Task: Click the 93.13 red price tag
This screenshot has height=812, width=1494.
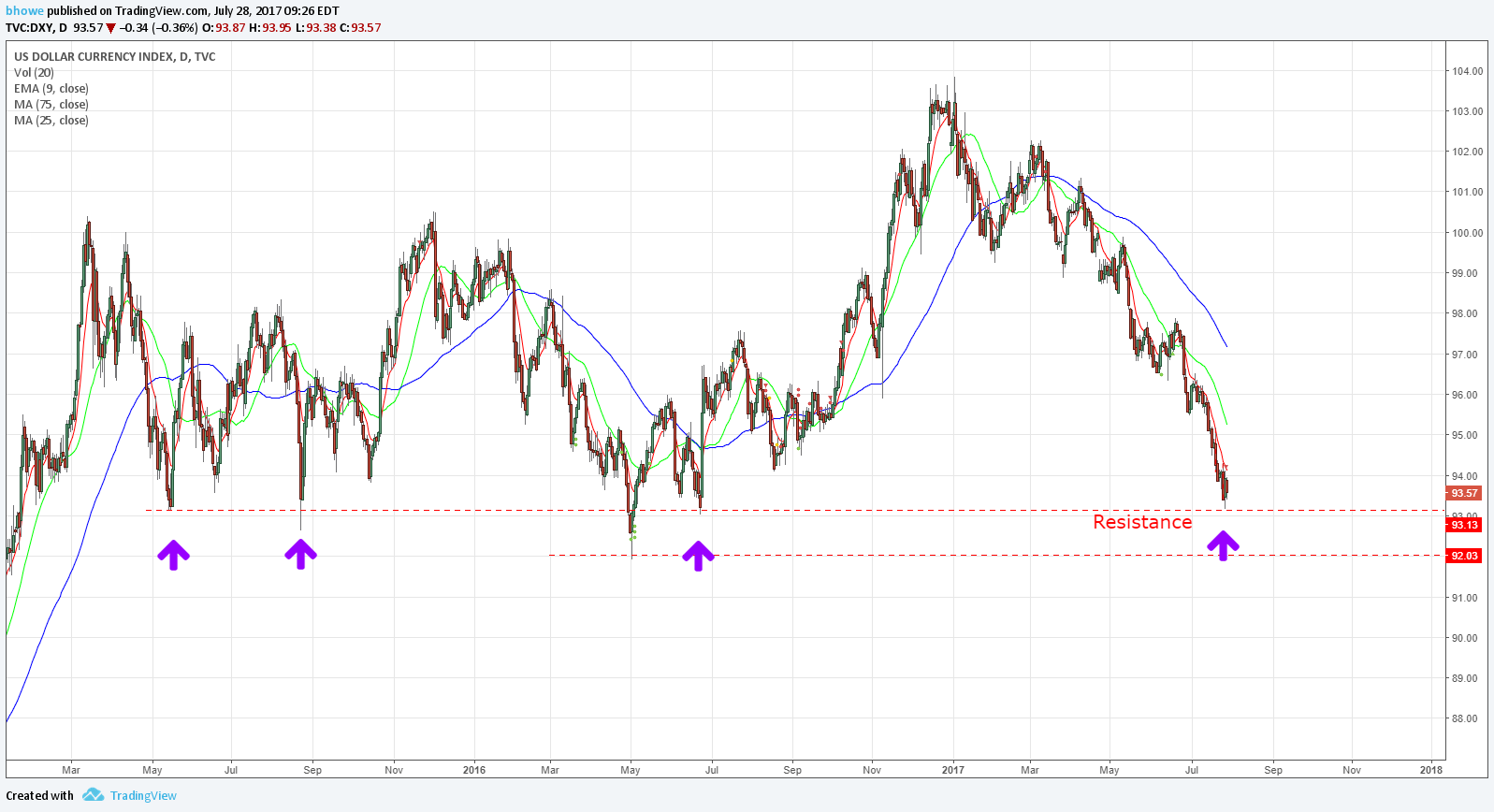Action: click(x=1464, y=525)
